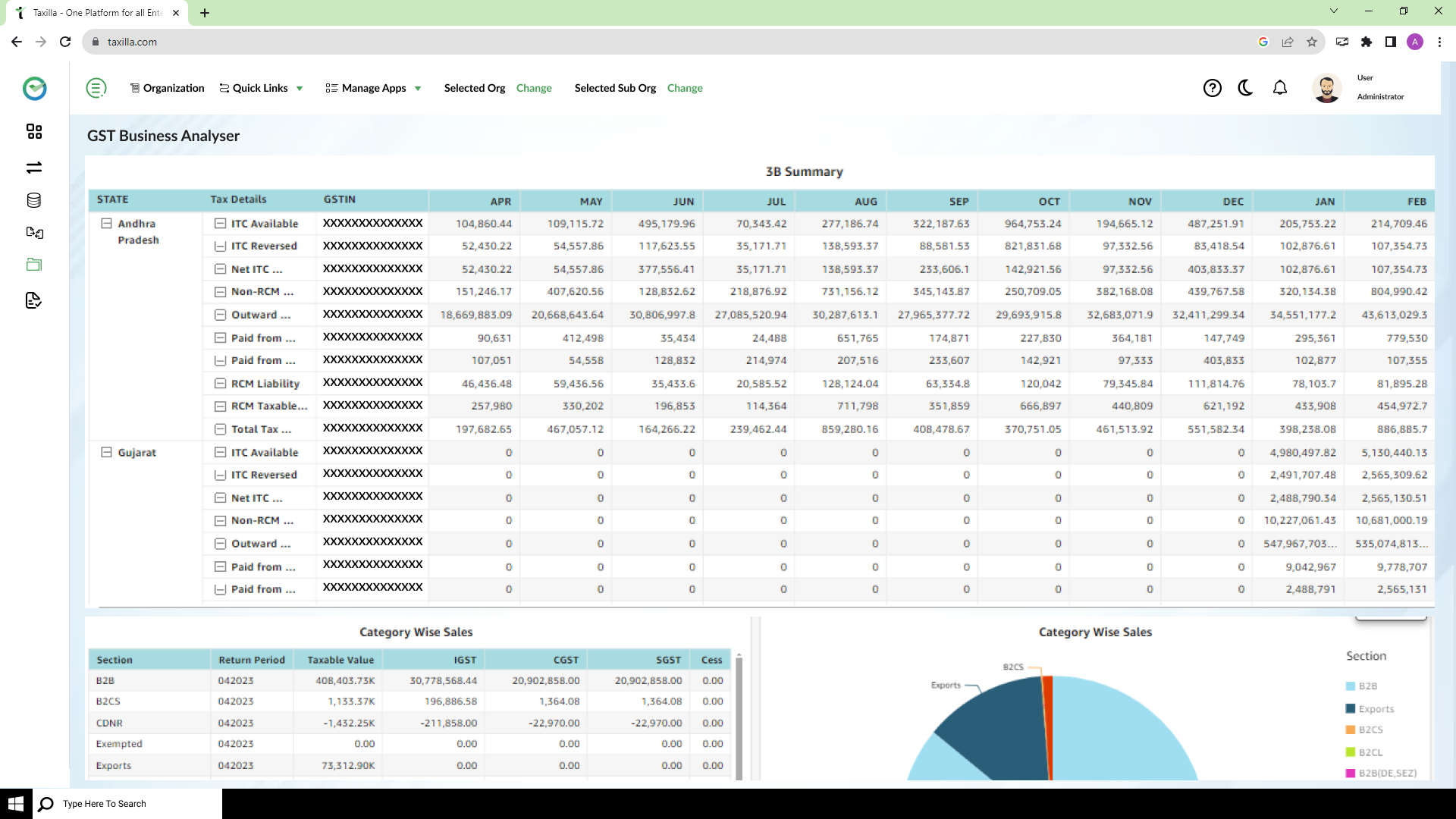
Task: Open the document edit icon in sidebar
Action: (33, 300)
